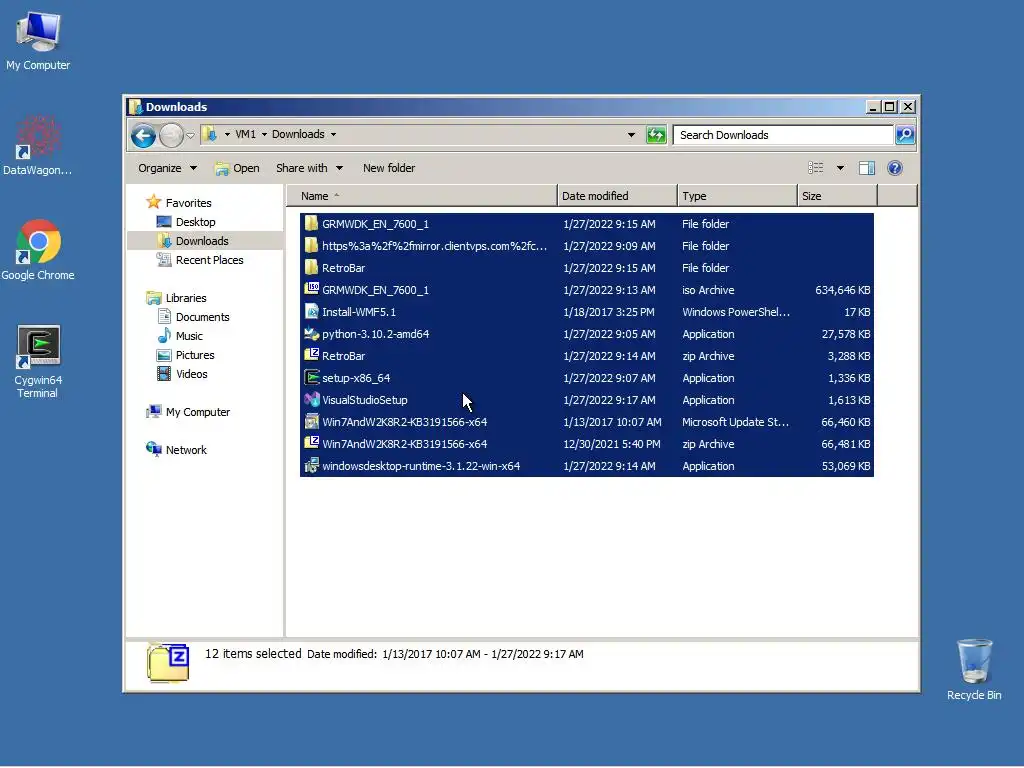Click the Win7AndW2K8R2 Microsoft Update file icon
This screenshot has width=1024, height=768.
(x=312, y=421)
